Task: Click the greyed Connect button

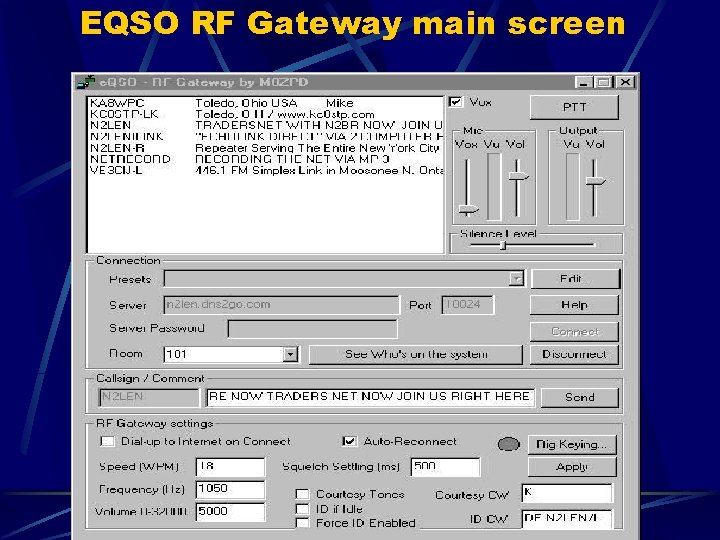Action: pyautogui.click(x=574, y=332)
